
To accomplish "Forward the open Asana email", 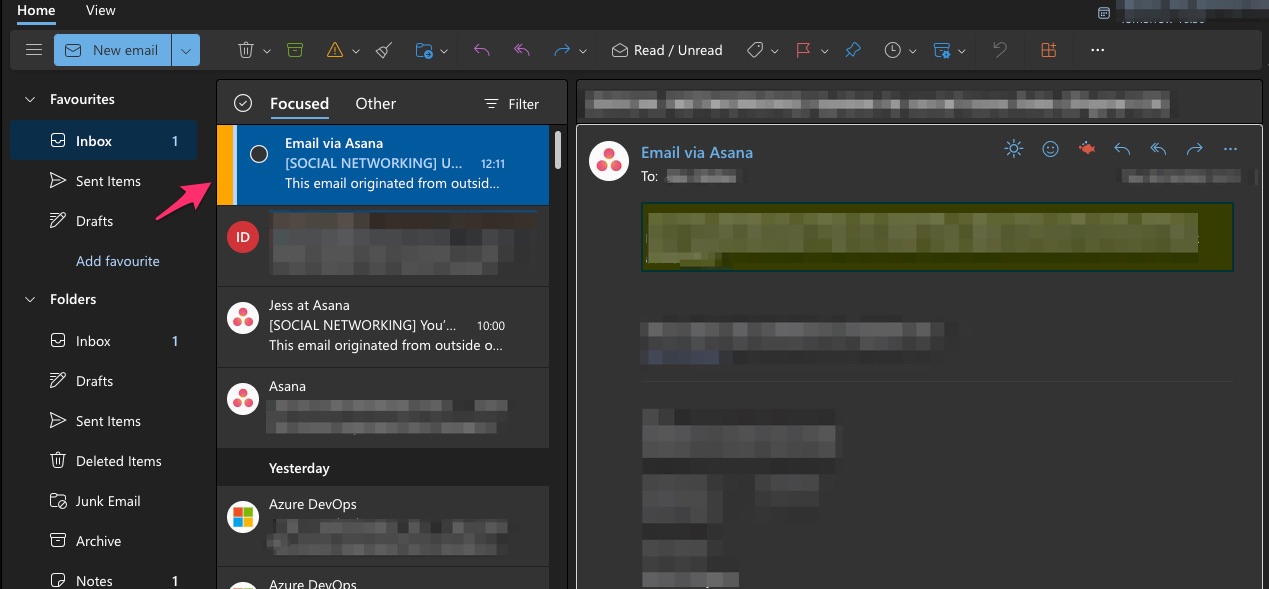I will pyautogui.click(x=1194, y=148).
